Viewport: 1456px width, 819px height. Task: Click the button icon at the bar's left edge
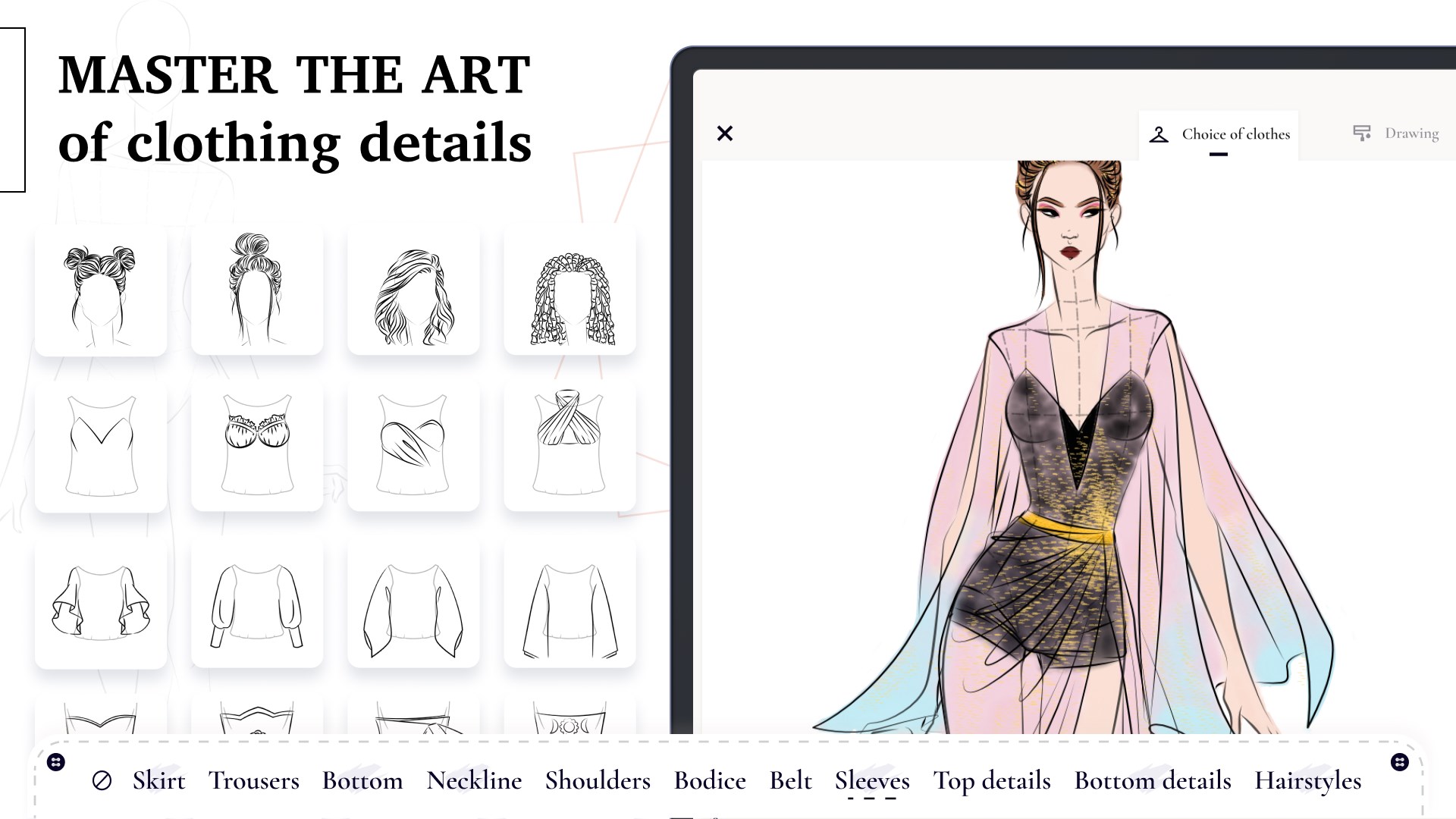57,761
